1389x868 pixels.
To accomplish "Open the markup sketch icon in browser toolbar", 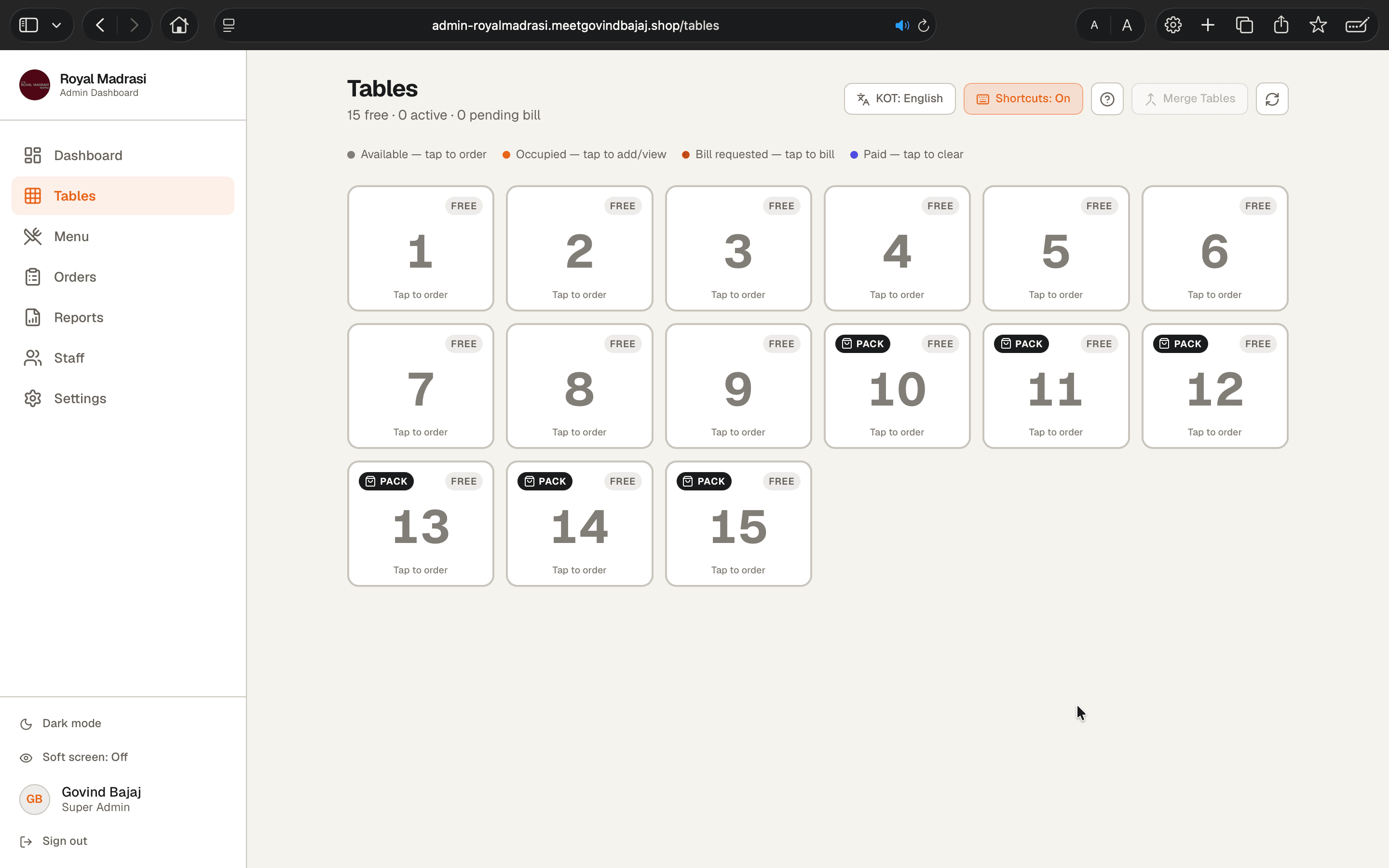I will (x=1357, y=25).
